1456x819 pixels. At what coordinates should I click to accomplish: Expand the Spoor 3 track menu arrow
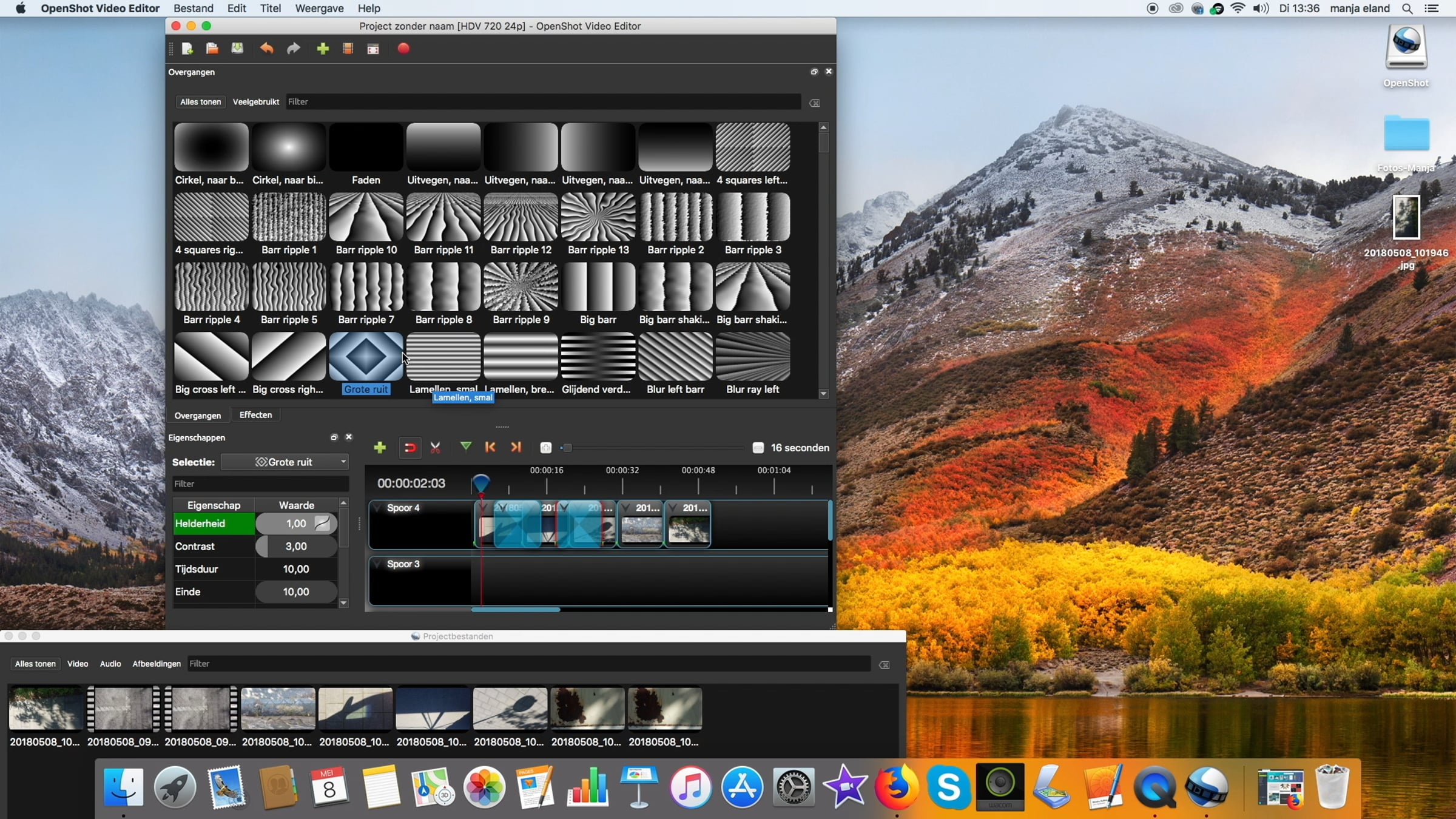[x=378, y=564]
